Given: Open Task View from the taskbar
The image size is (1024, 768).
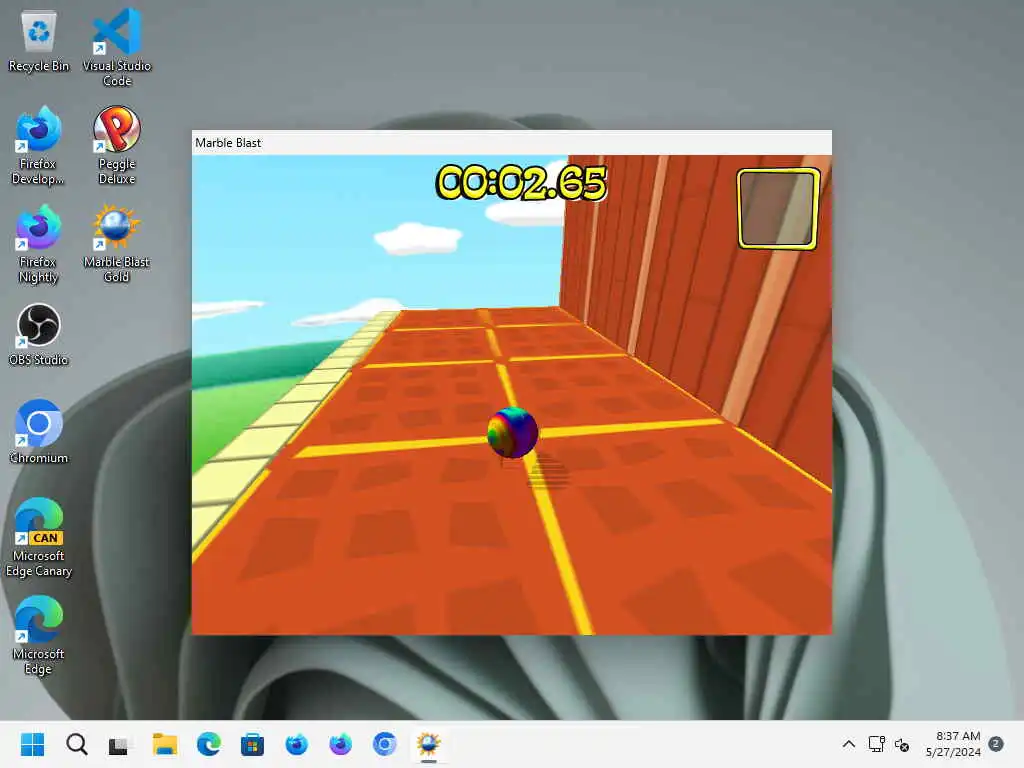Looking at the screenshot, I should [120, 744].
